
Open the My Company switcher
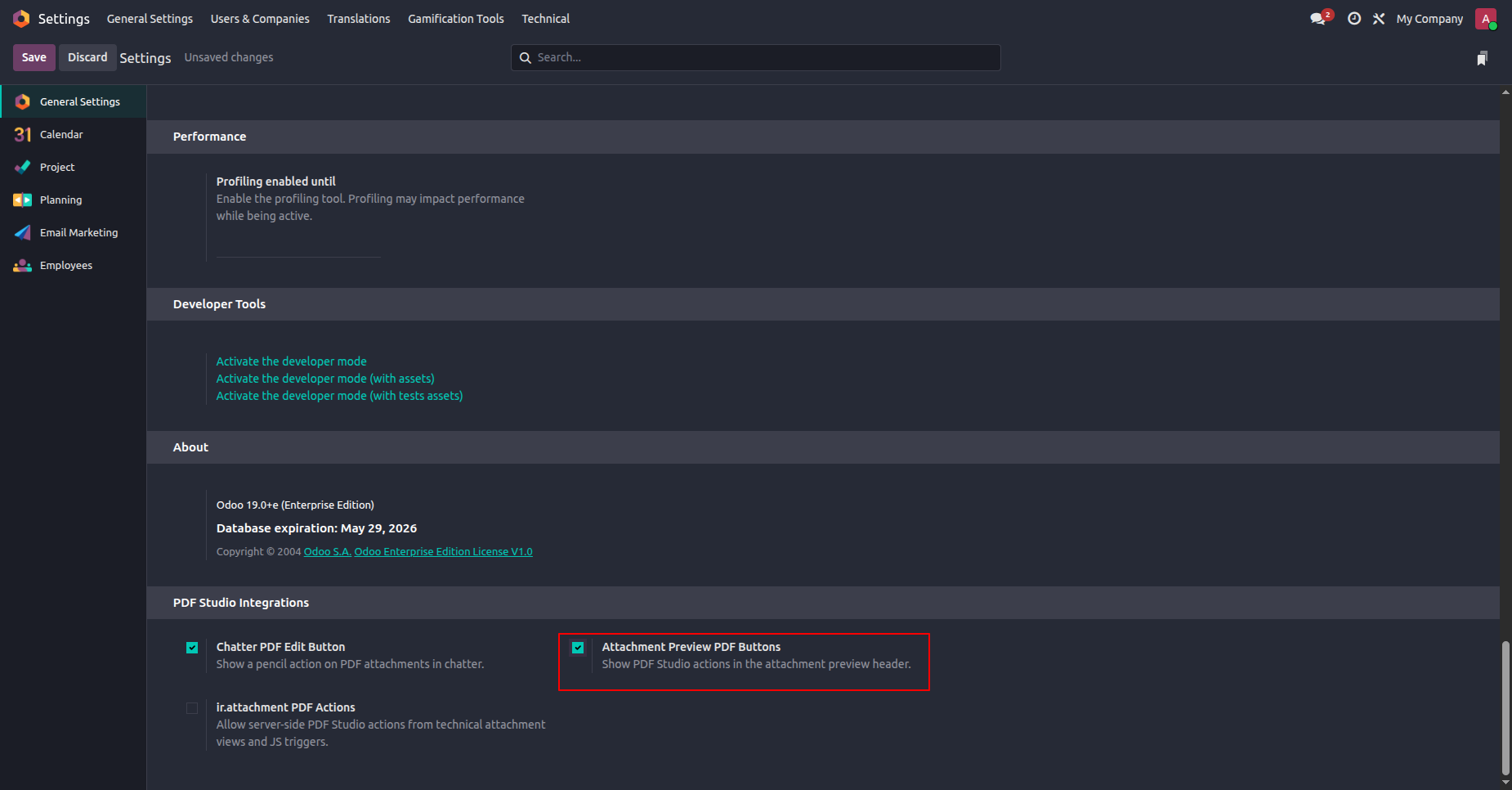click(1429, 18)
